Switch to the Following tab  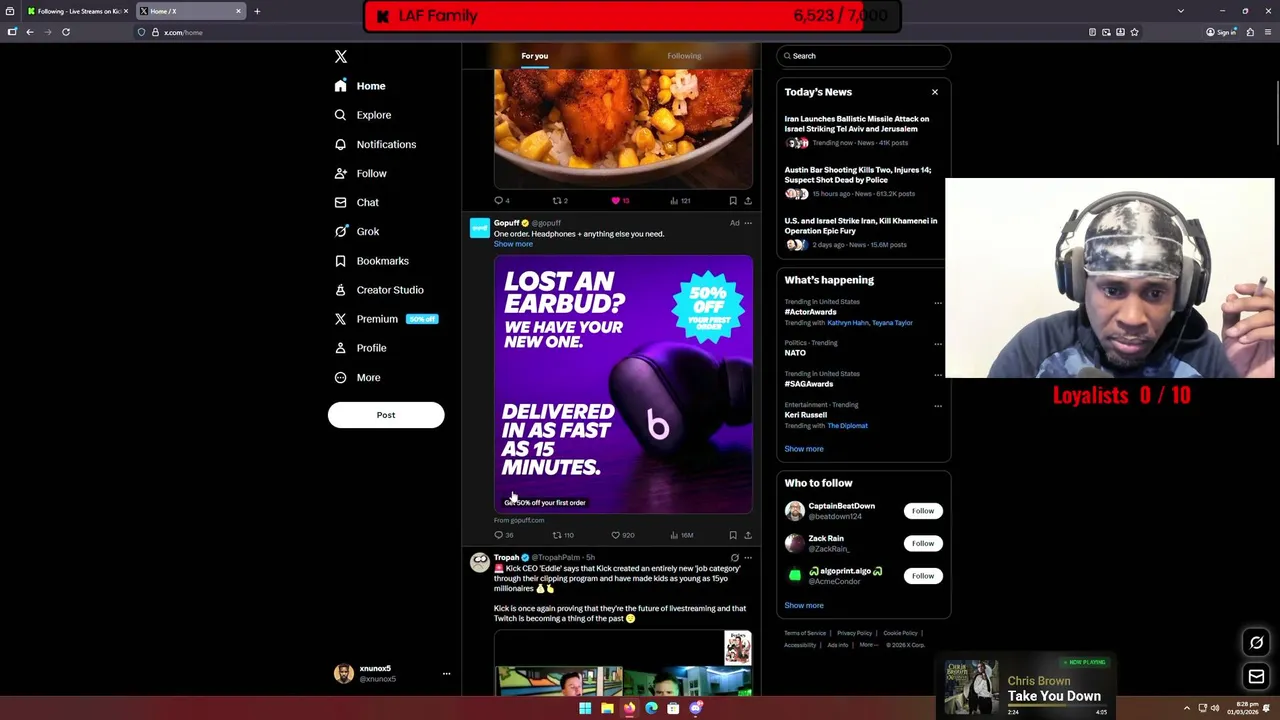pos(684,56)
